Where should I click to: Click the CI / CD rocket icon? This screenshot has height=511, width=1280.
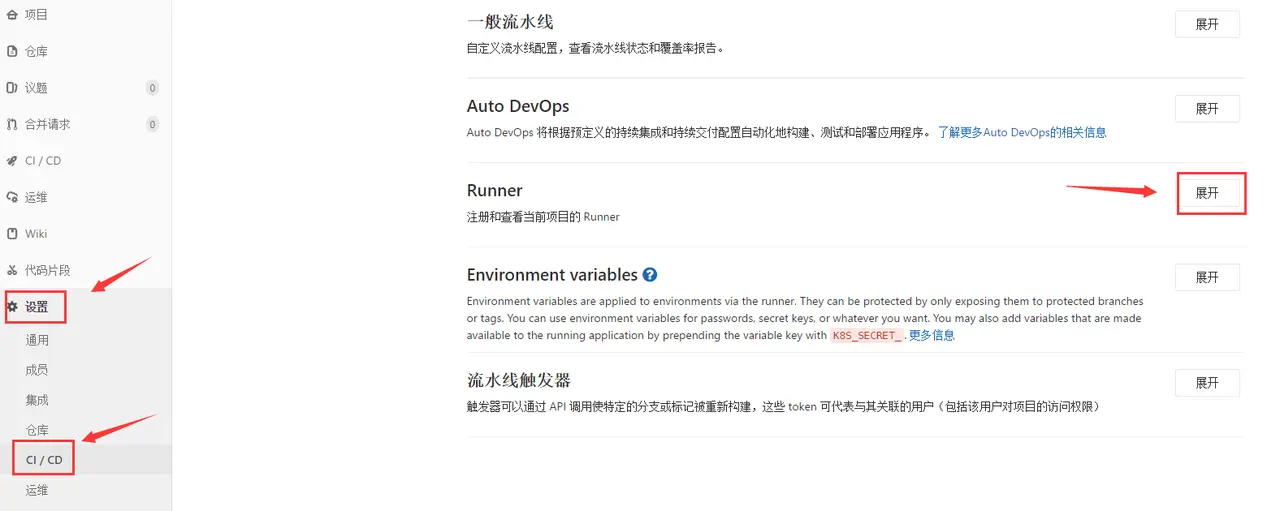point(12,161)
